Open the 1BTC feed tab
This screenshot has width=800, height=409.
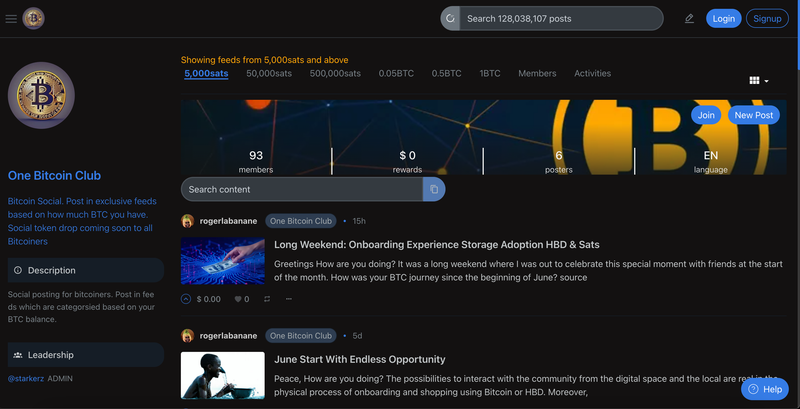(490, 73)
